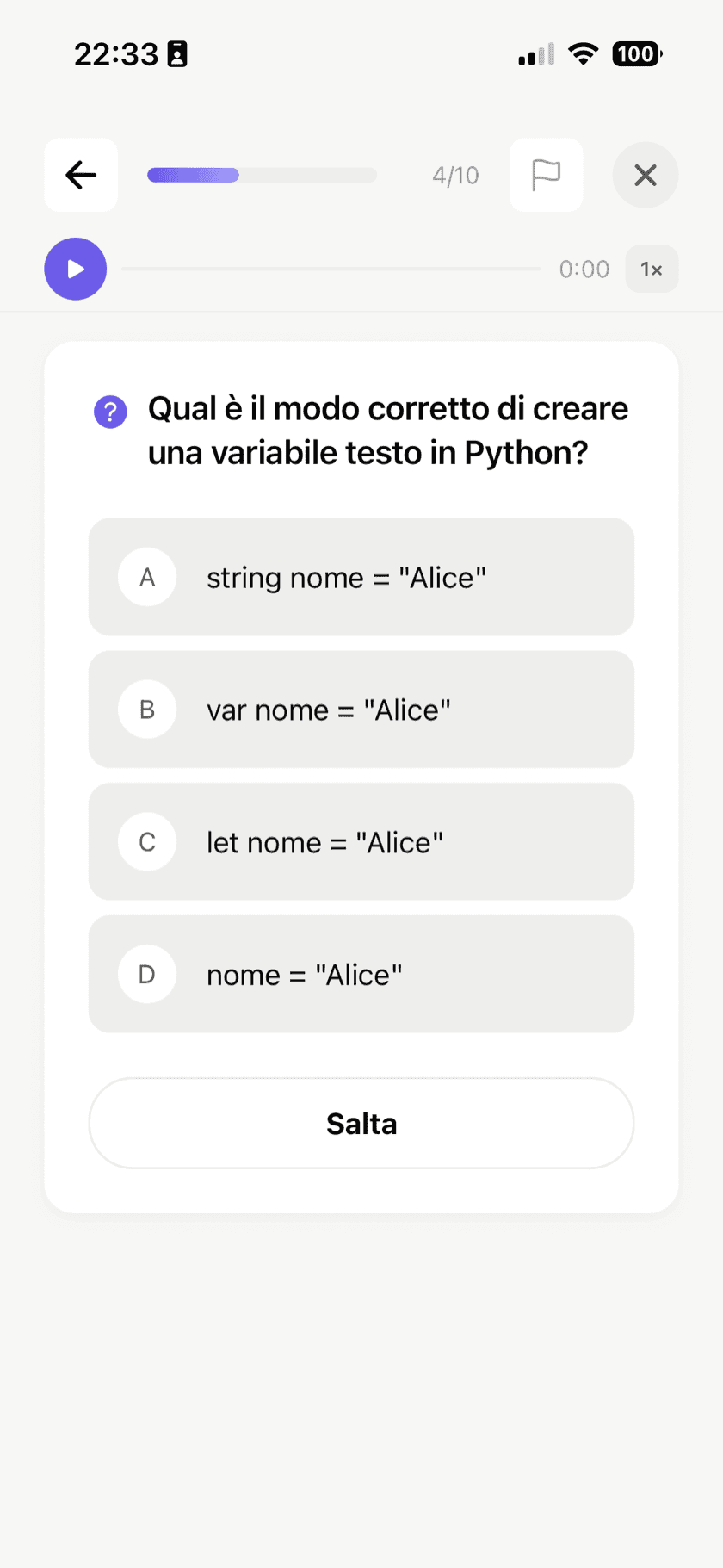Viewport: 723px width, 1568px height.
Task: Click the 4/10 progress label
Action: 455,175
